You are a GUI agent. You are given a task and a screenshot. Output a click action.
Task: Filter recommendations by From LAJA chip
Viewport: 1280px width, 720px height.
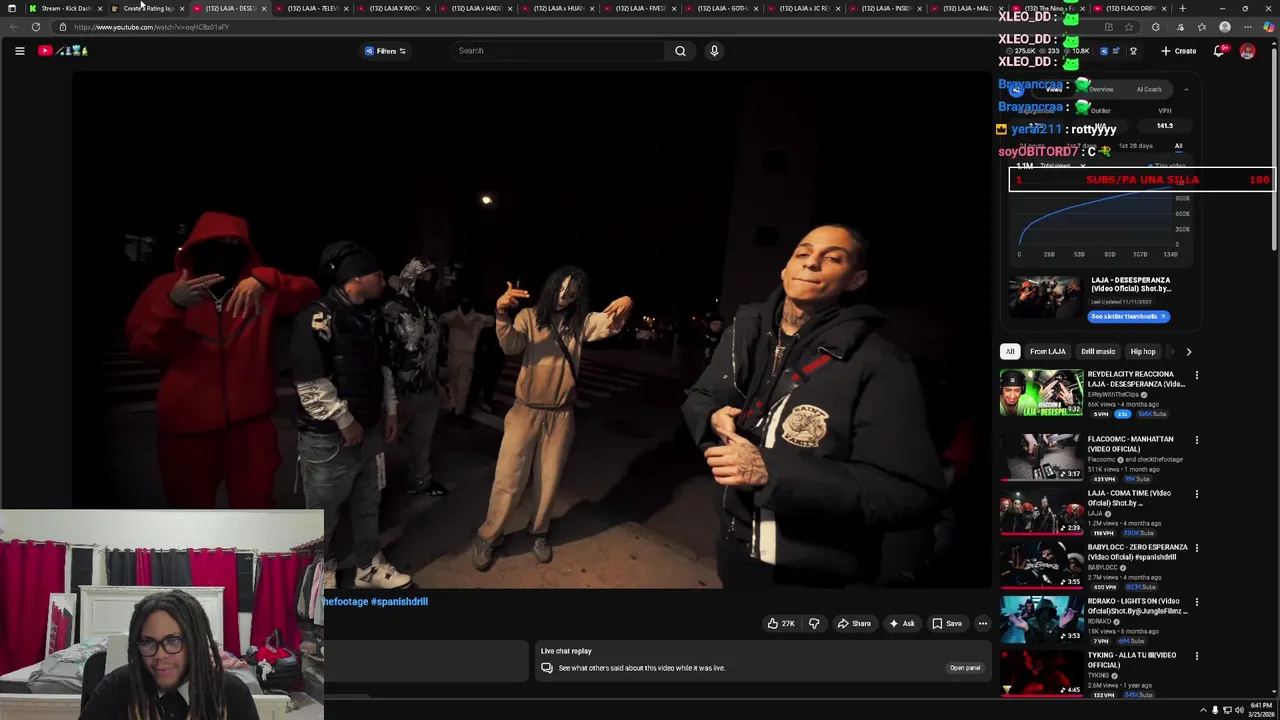[1048, 352]
